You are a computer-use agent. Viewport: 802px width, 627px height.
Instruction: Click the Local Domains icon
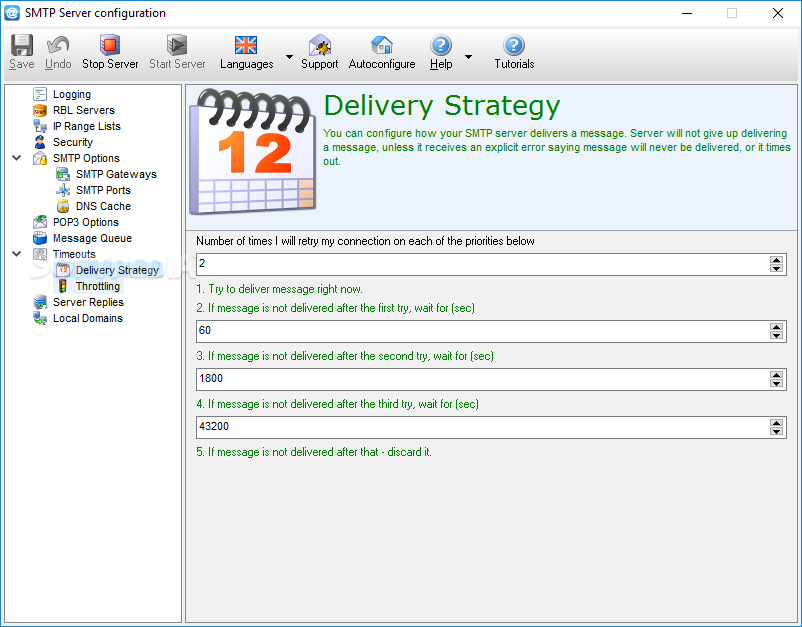click(x=40, y=318)
